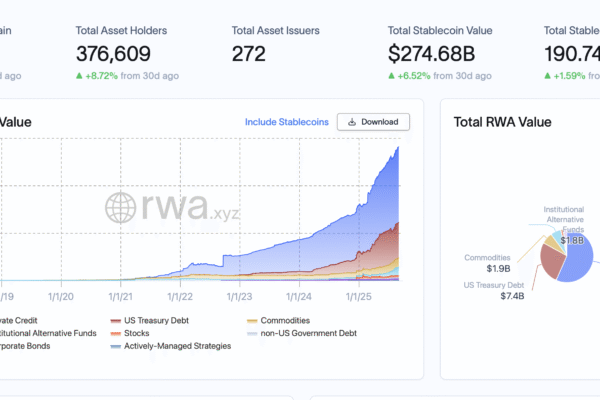Toggle Institutional Alternative Funds legend entry
This screenshot has width=600, height=400.
(50, 333)
